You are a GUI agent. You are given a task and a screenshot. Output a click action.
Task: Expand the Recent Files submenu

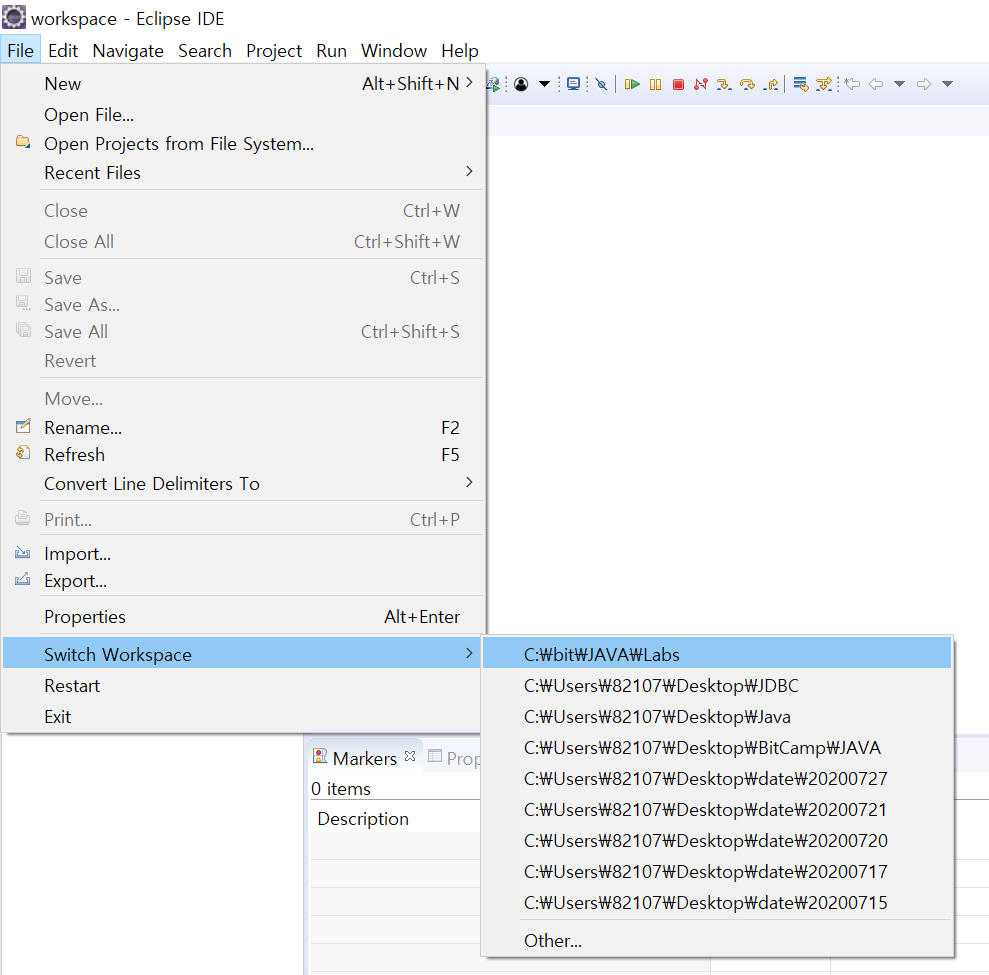point(469,172)
